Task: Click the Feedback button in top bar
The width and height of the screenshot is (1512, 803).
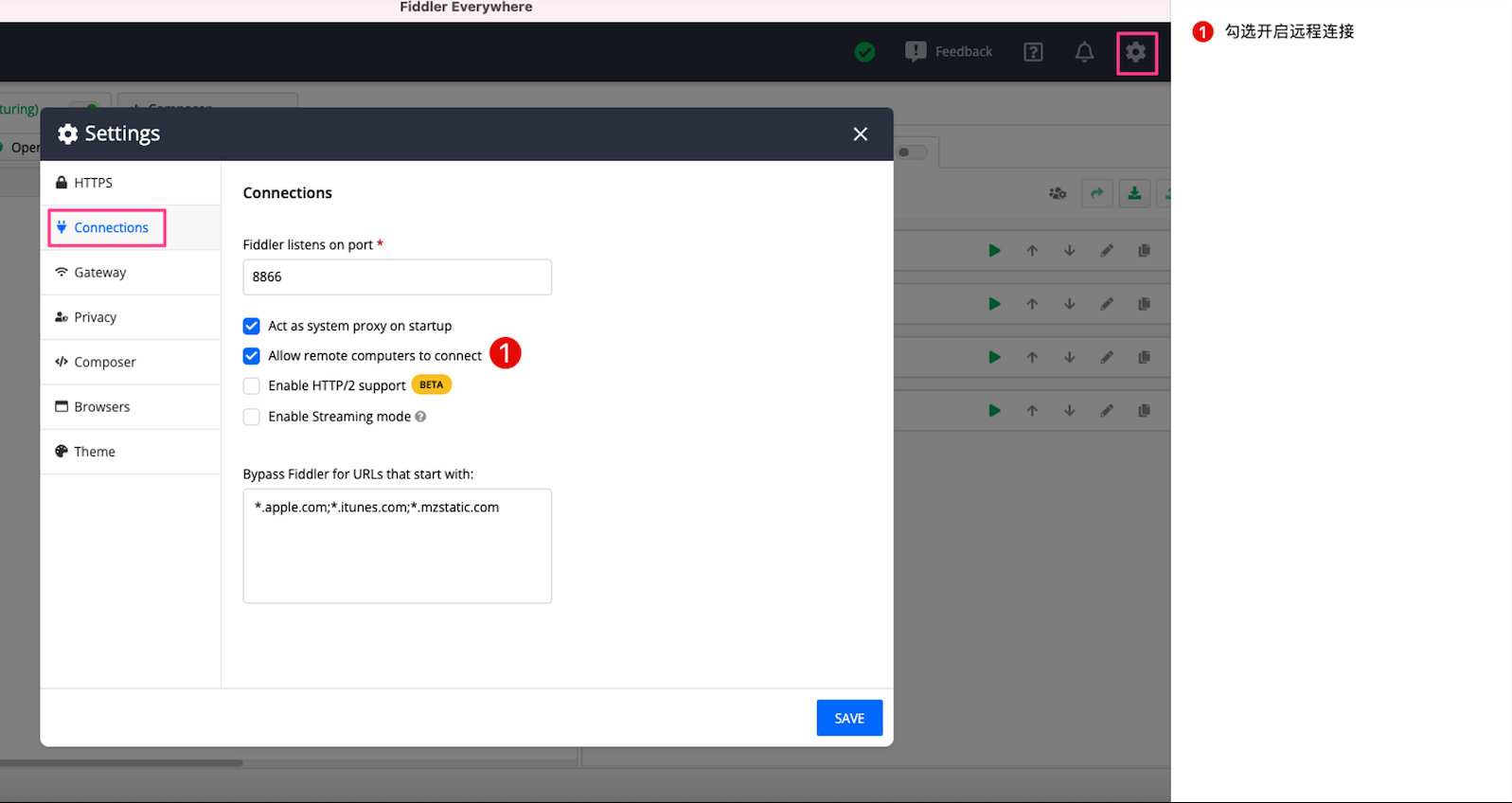Action: click(x=949, y=52)
